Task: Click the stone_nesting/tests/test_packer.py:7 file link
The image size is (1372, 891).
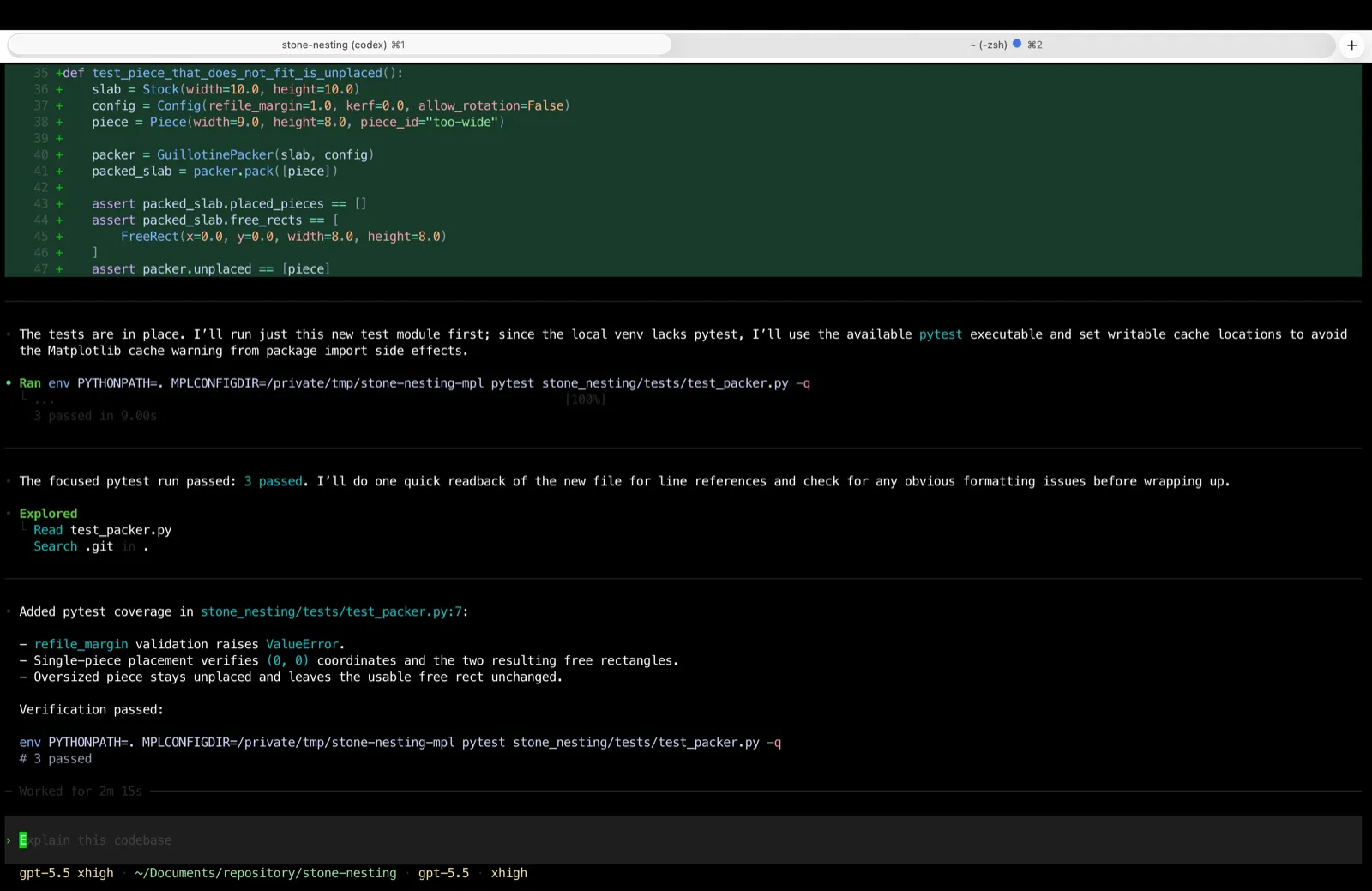Action: click(331, 611)
